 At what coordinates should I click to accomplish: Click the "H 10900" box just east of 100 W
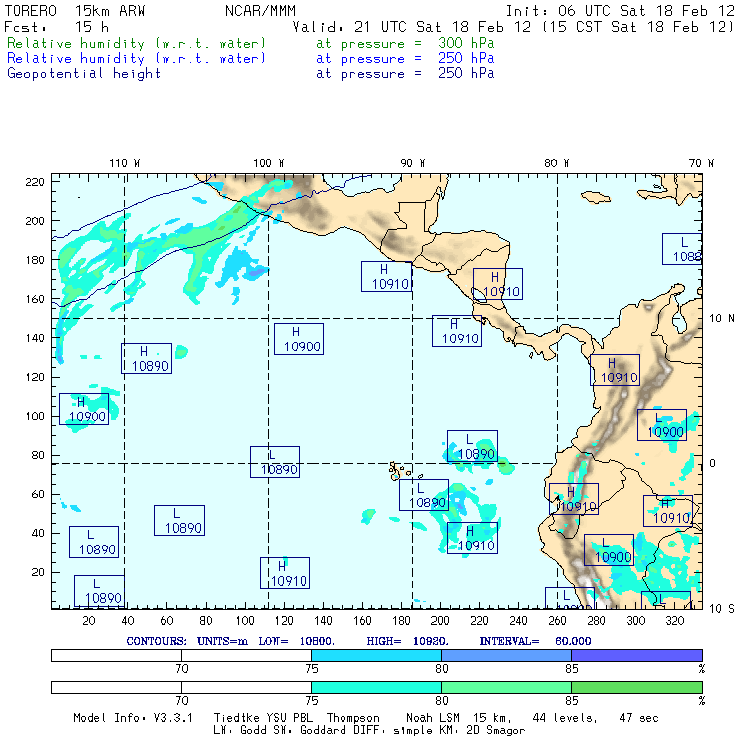(299, 339)
